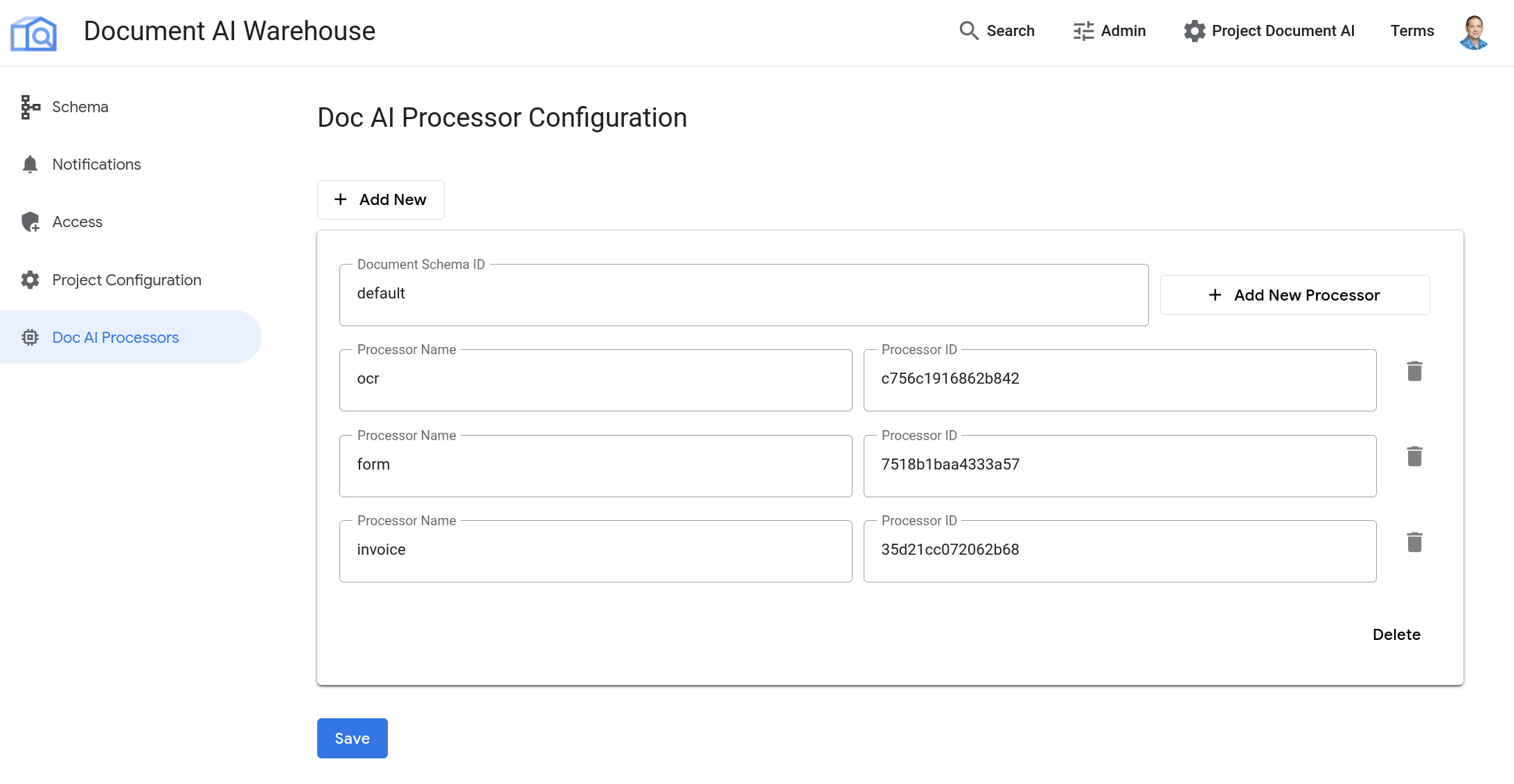This screenshot has width=1514, height=784.
Task: Click the Add New configuration button
Action: click(380, 199)
